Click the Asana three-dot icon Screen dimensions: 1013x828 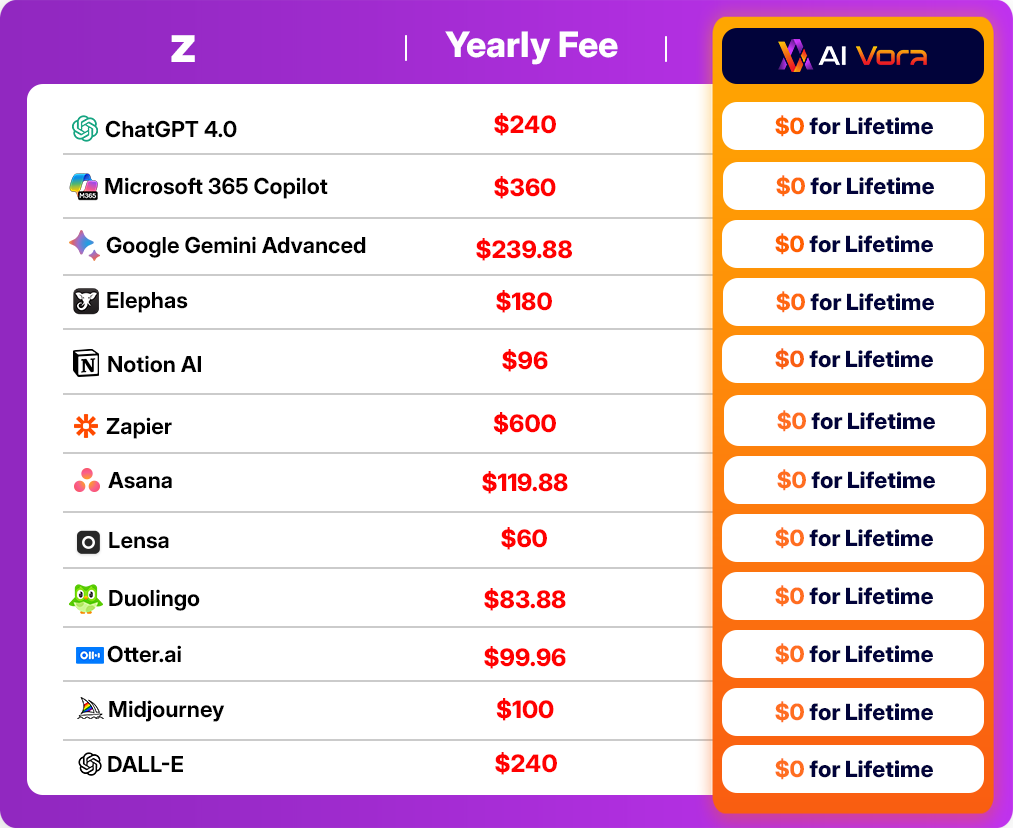pos(87,481)
